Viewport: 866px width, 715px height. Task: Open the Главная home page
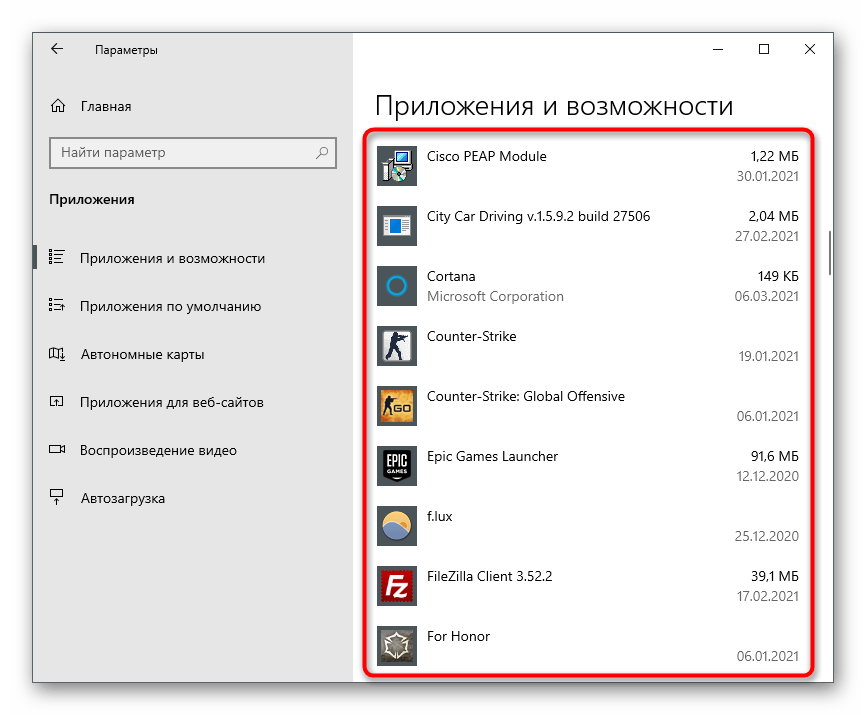coord(105,106)
